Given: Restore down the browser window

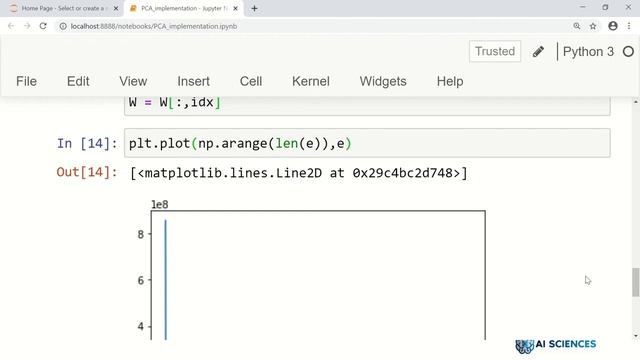Looking at the screenshot, I should 605,7.
